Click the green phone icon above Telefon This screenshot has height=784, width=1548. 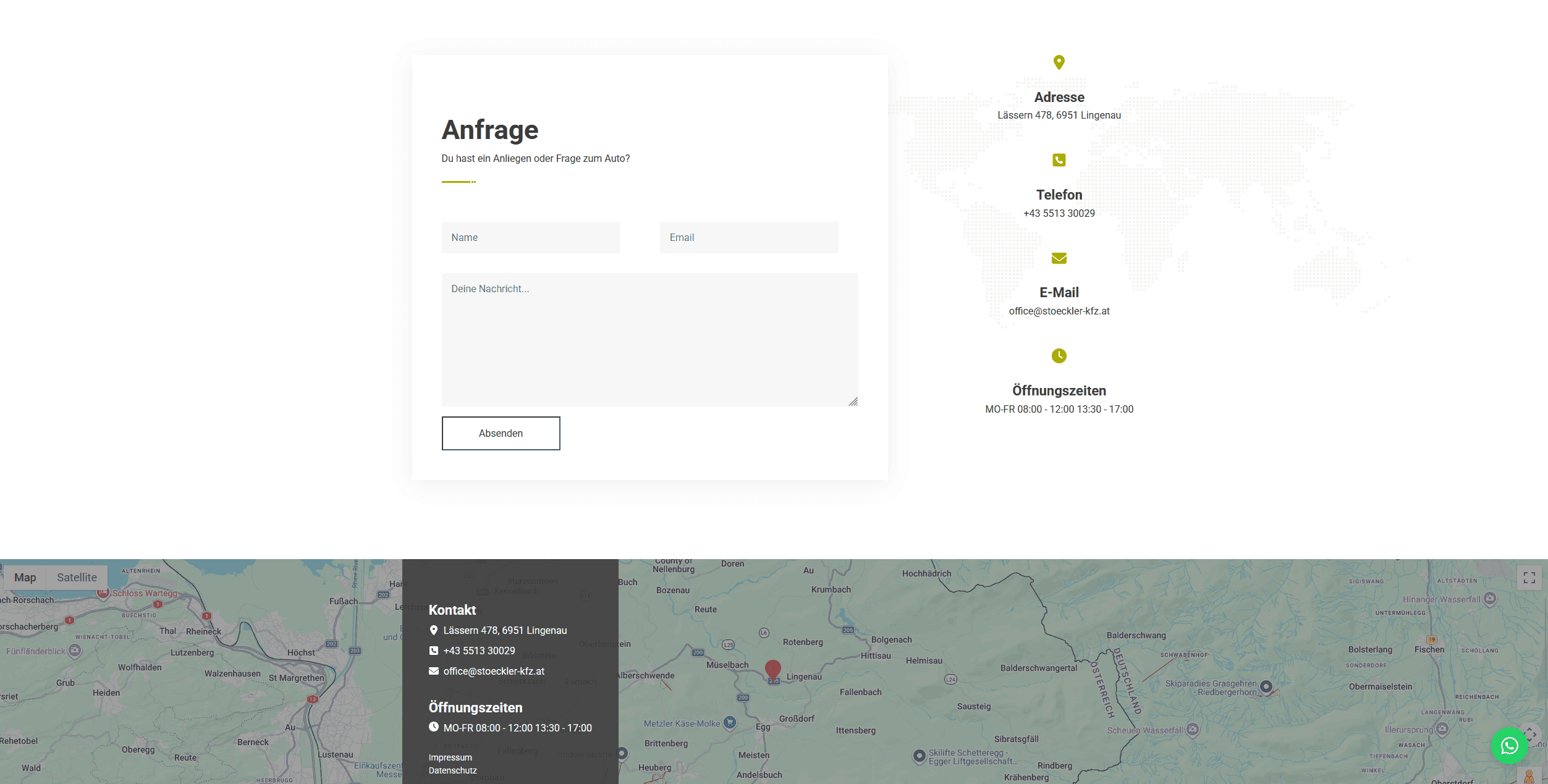click(1059, 160)
